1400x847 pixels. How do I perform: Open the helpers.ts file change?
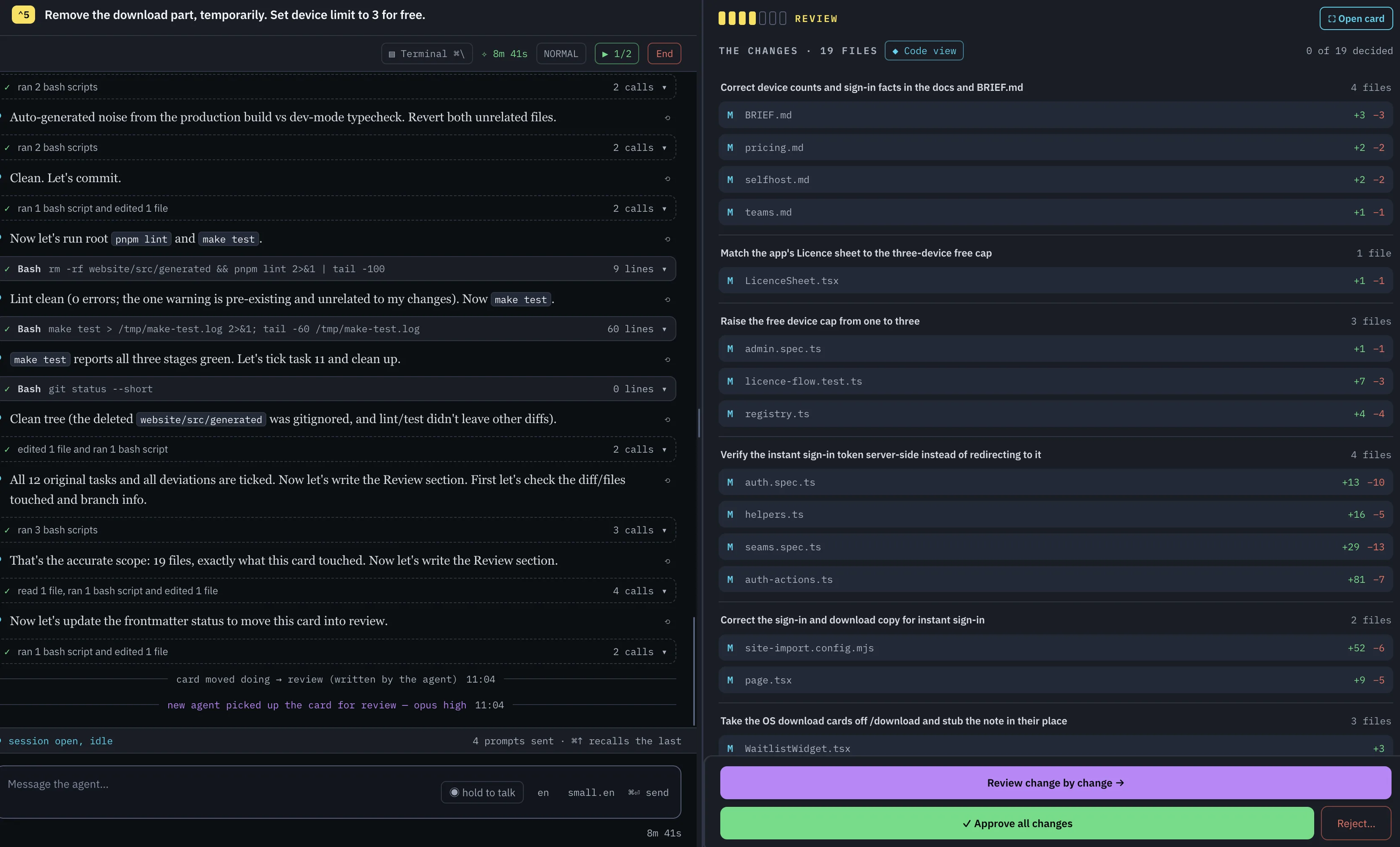(1055, 515)
